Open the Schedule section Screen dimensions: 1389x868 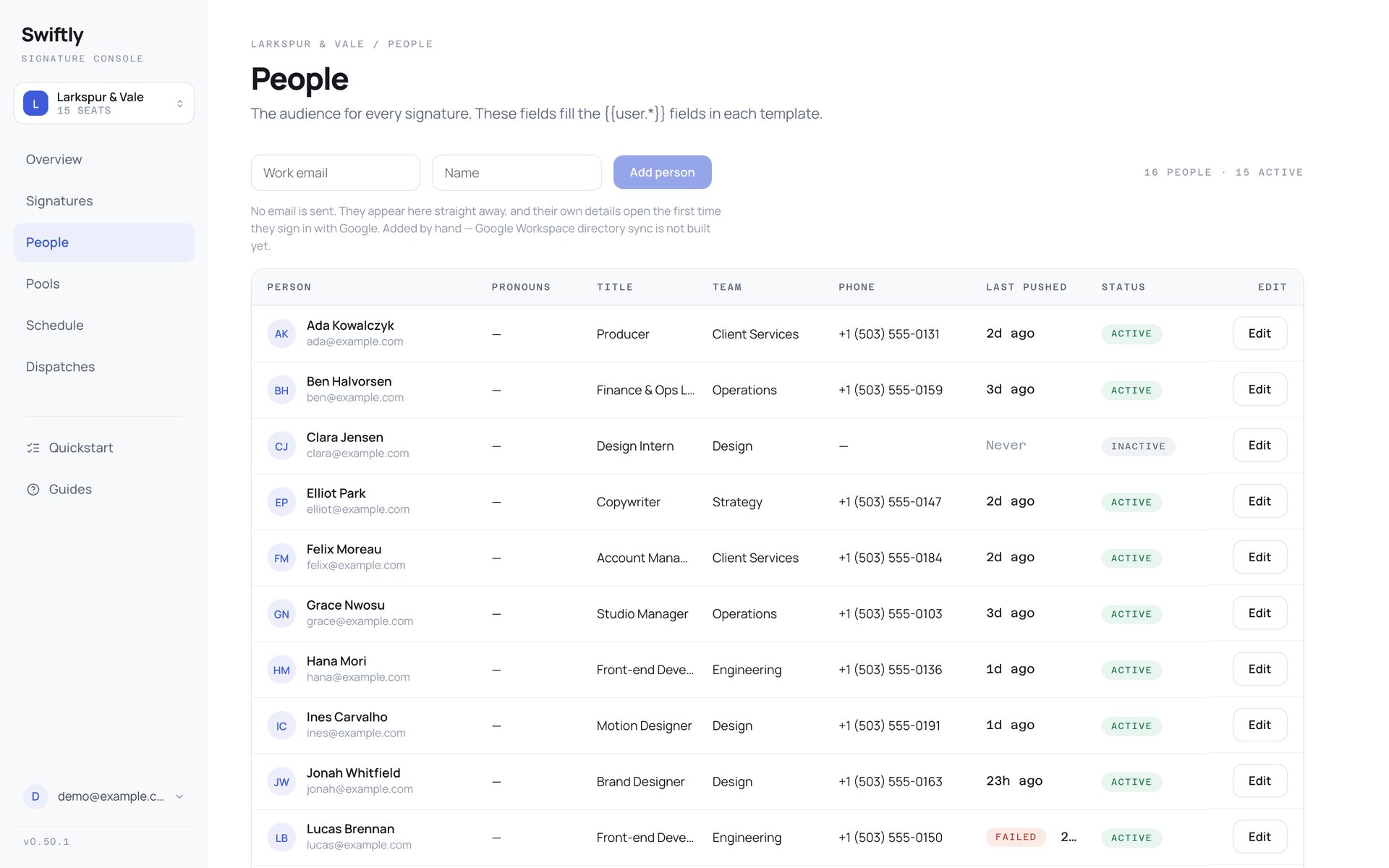(104, 325)
